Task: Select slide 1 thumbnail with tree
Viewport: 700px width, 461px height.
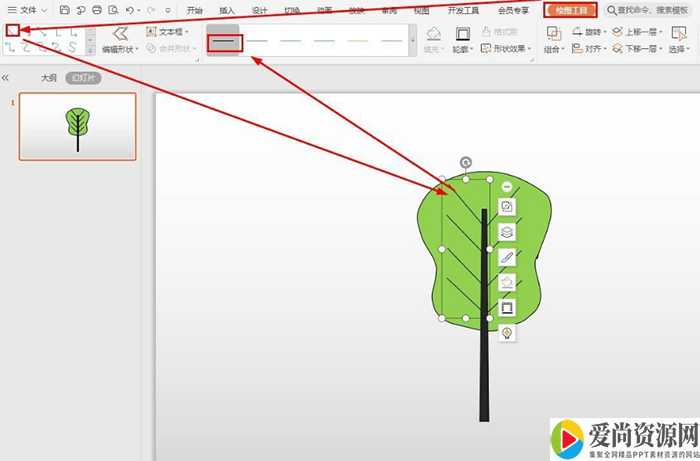Action: 78,127
